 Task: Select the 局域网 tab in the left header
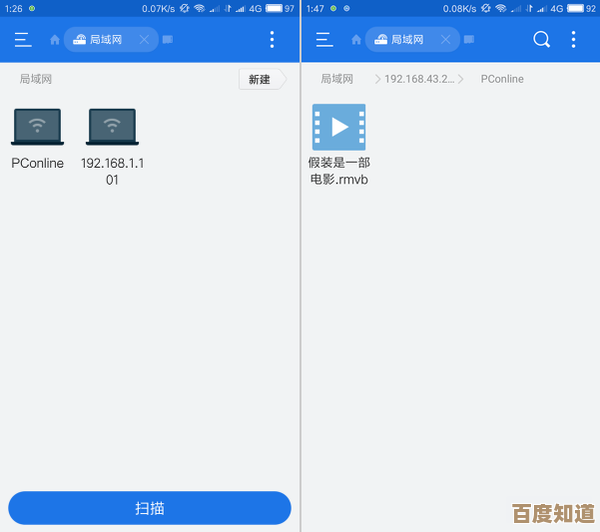point(105,40)
